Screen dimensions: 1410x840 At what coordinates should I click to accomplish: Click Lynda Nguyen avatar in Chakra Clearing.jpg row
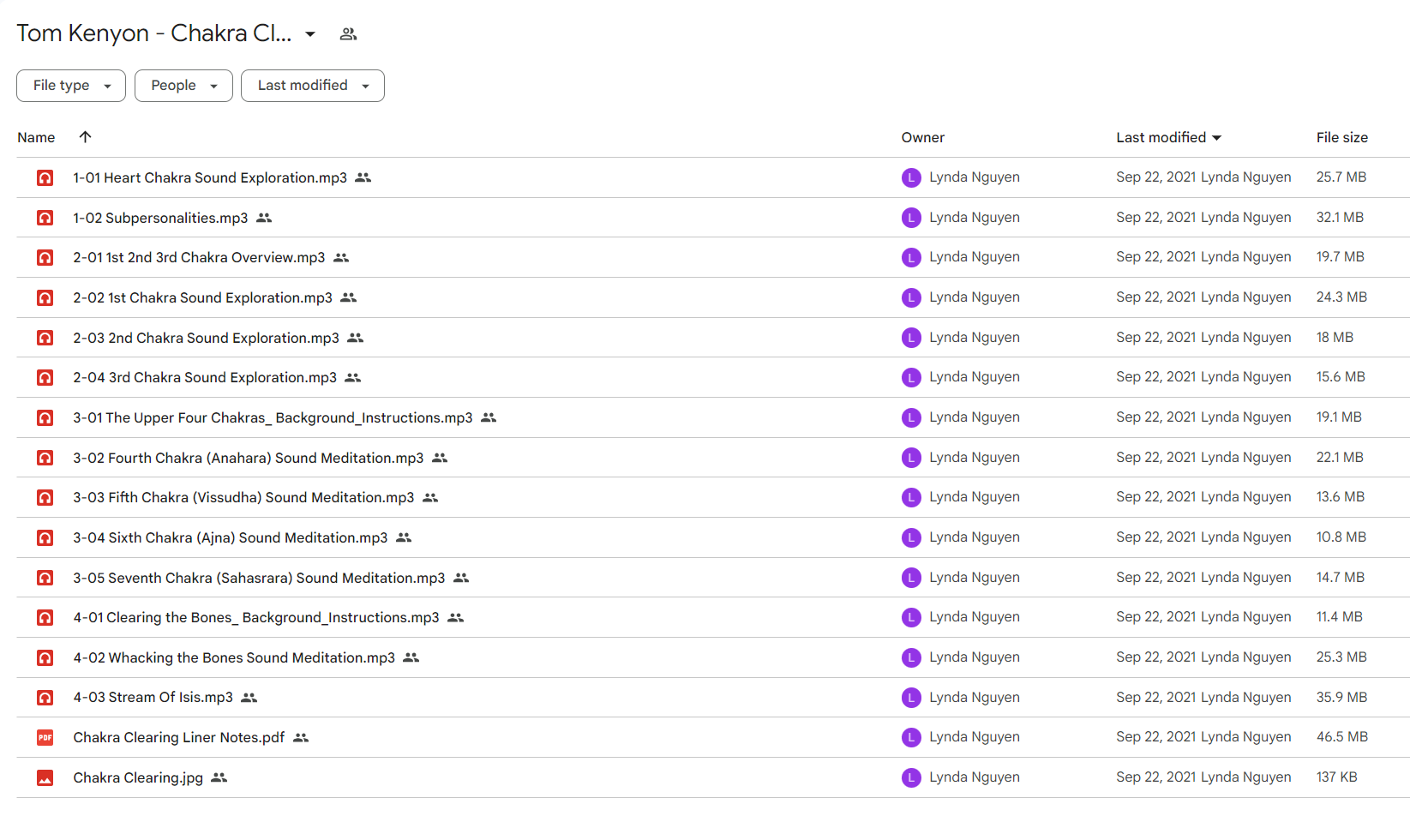coord(911,777)
